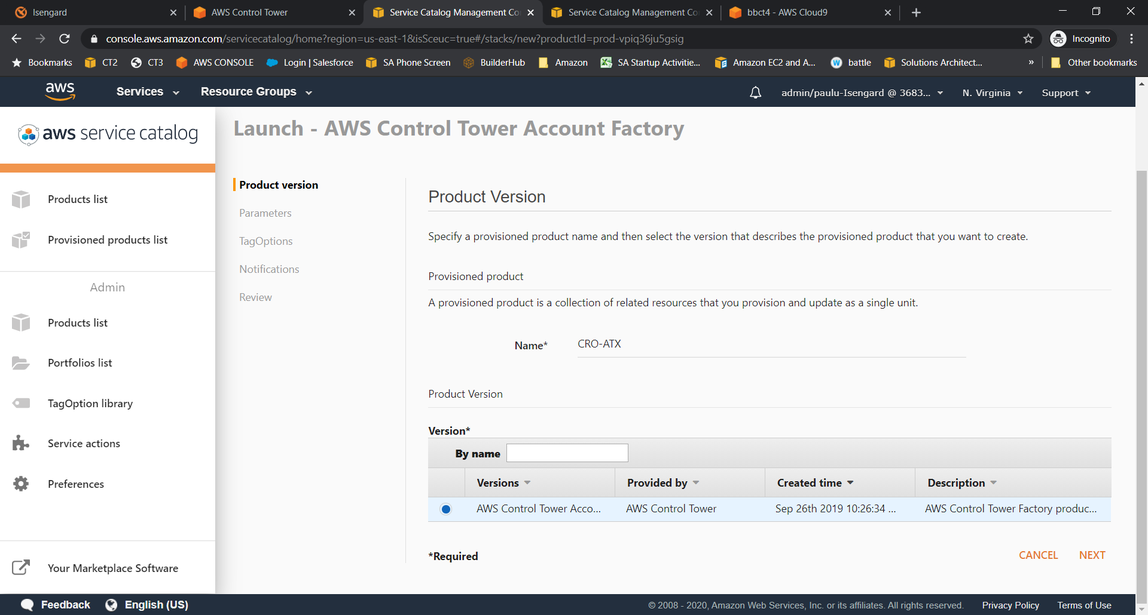Click the Sep 26th 2019 created time cell
Image resolution: width=1148 pixels, height=615 pixels.
pyautogui.click(x=835, y=509)
